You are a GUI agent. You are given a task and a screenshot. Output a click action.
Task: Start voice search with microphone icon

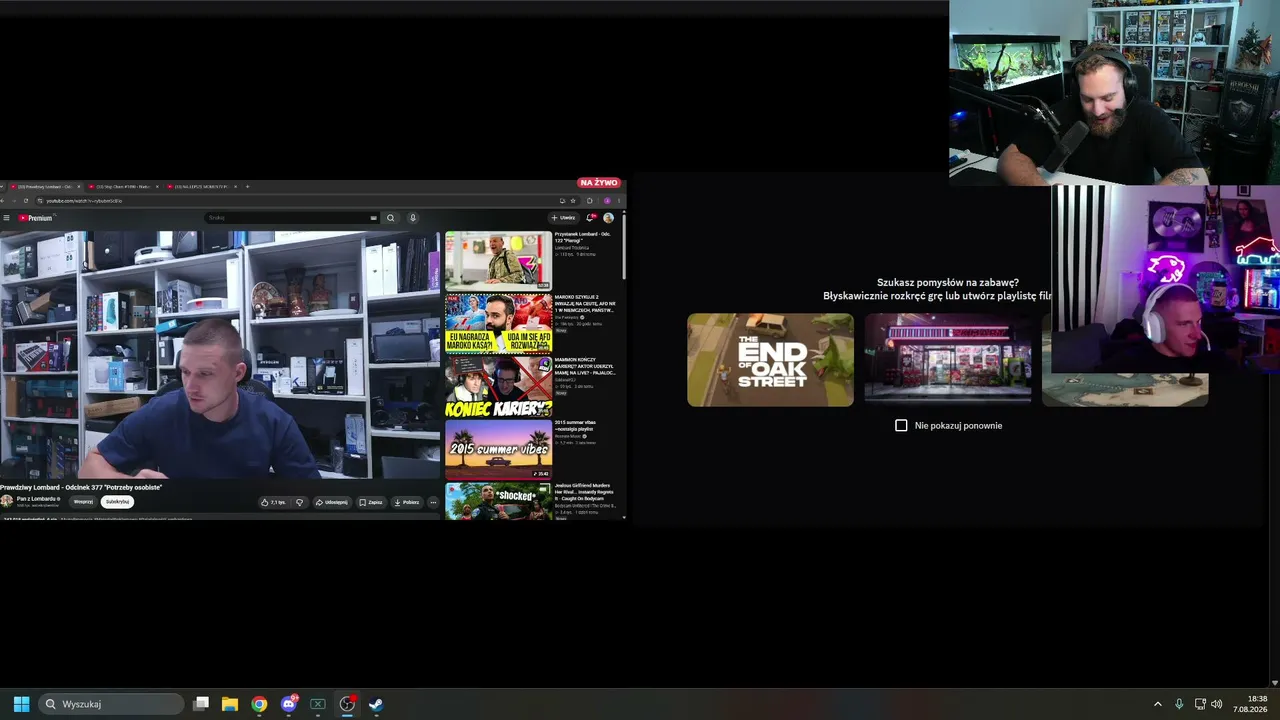[413, 218]
